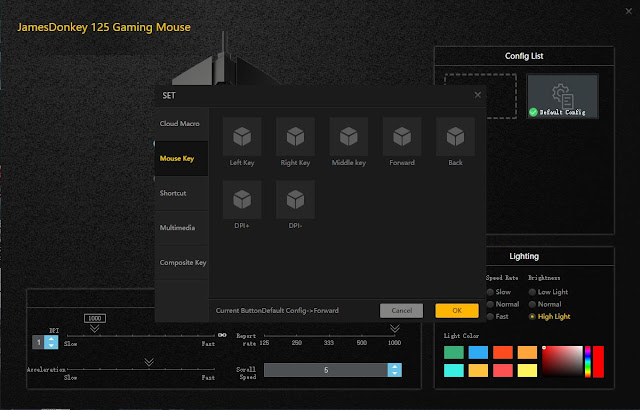Open the Shortcut tab

(181, 193)
